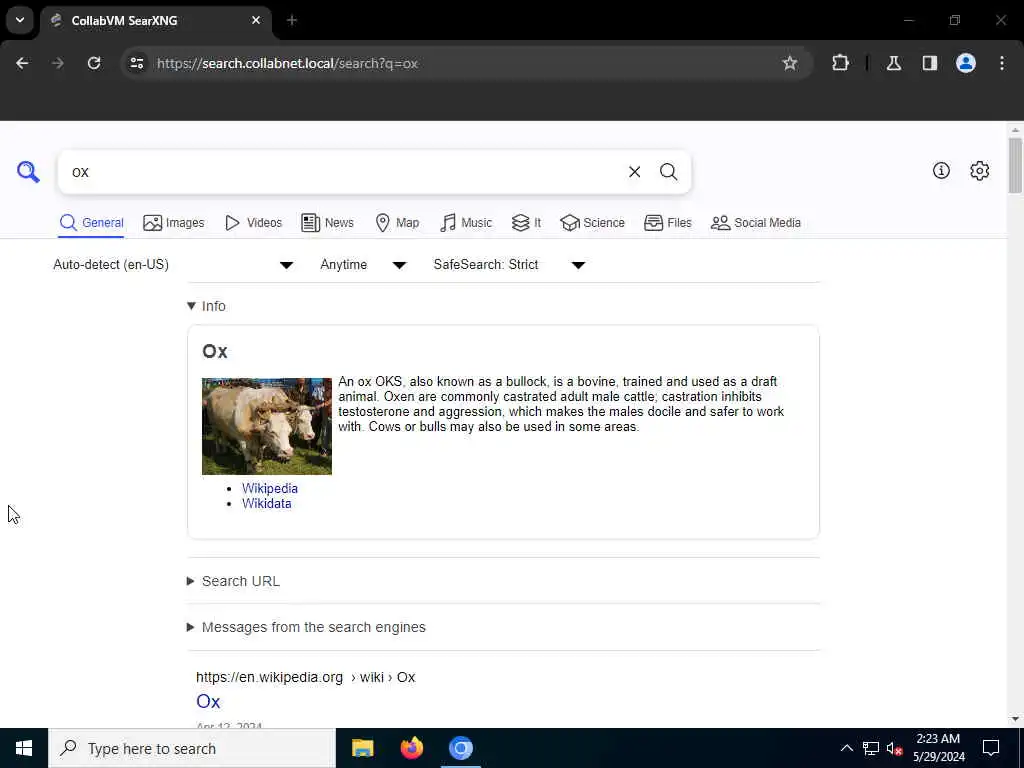Open the tab search dropdown arrow
Screen dimensions: 1024x768
[20, 20]
